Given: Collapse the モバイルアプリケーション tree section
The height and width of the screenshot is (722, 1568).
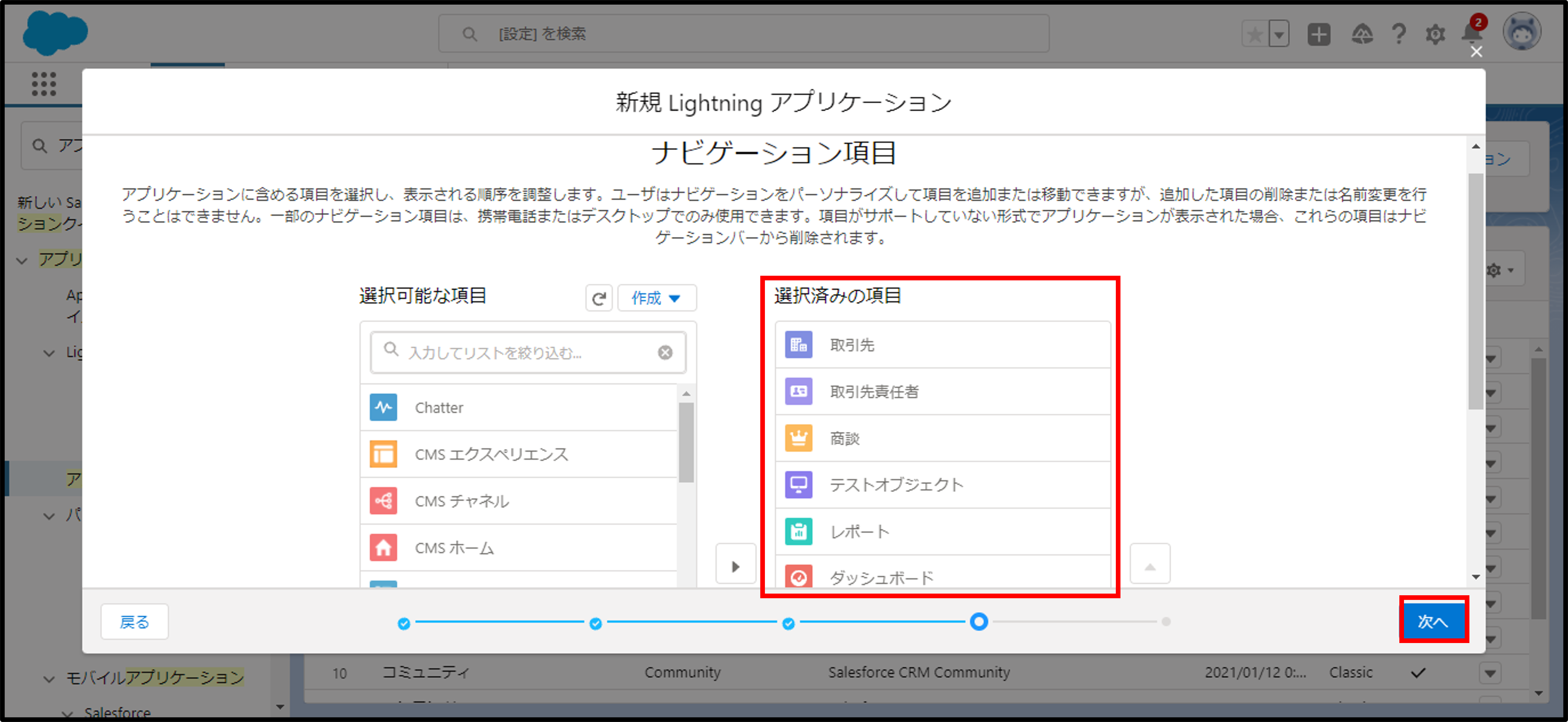Looking at the screenshot, I should click(49, 679).
